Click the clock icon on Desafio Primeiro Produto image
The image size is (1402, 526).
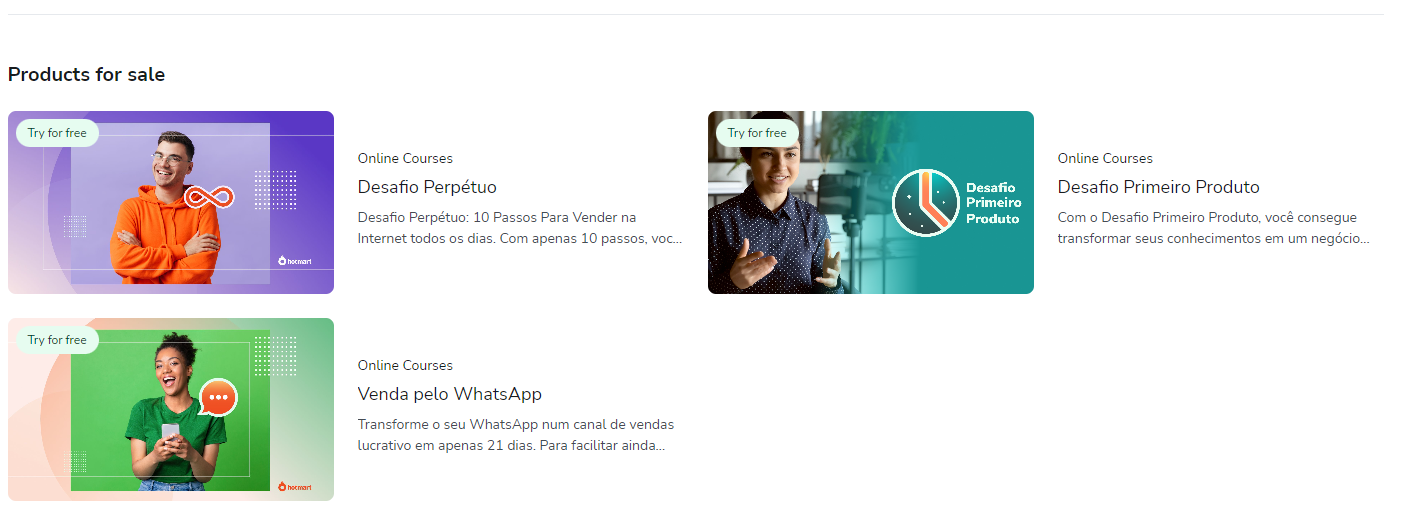tap(926, 203)
